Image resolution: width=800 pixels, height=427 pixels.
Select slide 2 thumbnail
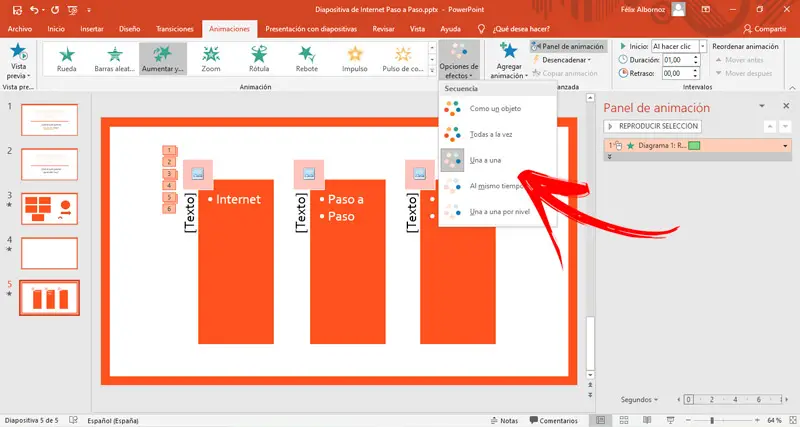coord(49,164)
